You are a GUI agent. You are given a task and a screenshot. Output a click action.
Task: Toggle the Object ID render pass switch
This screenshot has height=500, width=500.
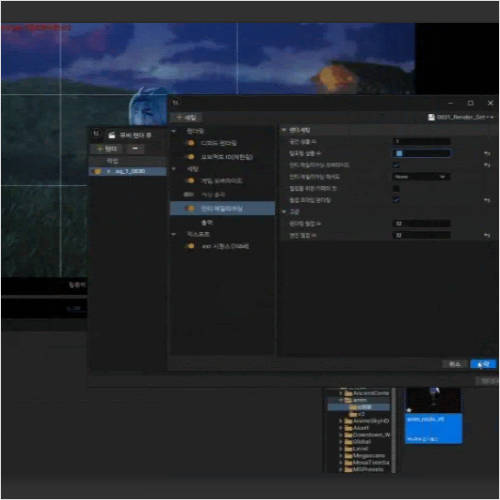pyautogui.click(x=189, y=157)
